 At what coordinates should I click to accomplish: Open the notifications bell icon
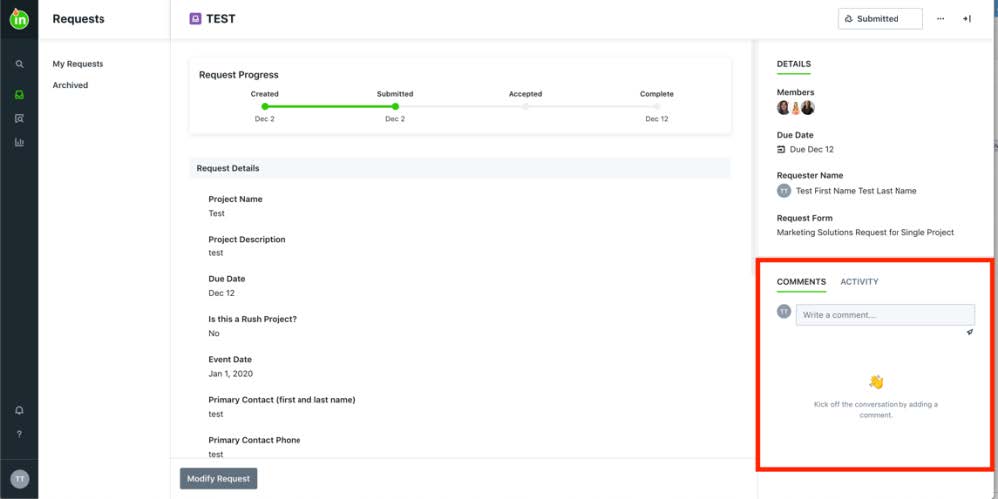point(19,411)
